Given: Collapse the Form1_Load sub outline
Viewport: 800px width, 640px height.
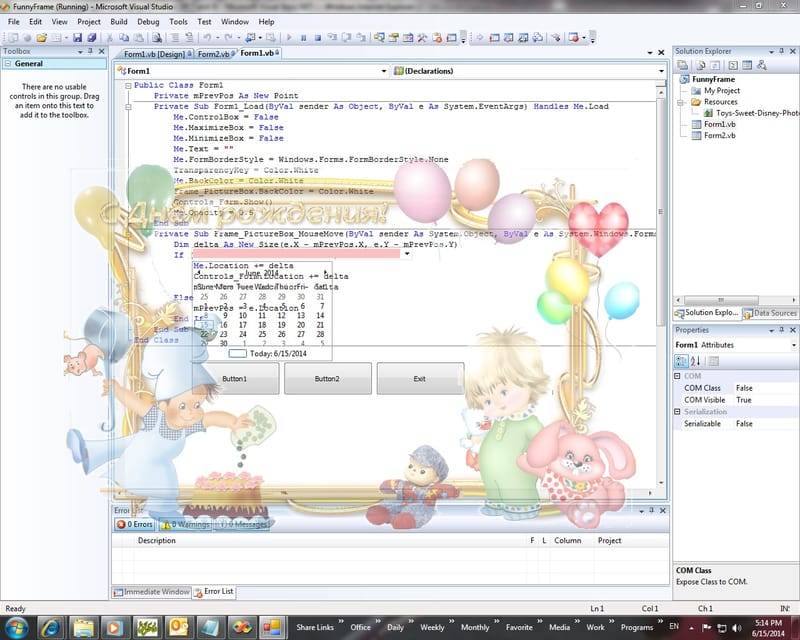Looking at the screenshot, I should (129, 107).
